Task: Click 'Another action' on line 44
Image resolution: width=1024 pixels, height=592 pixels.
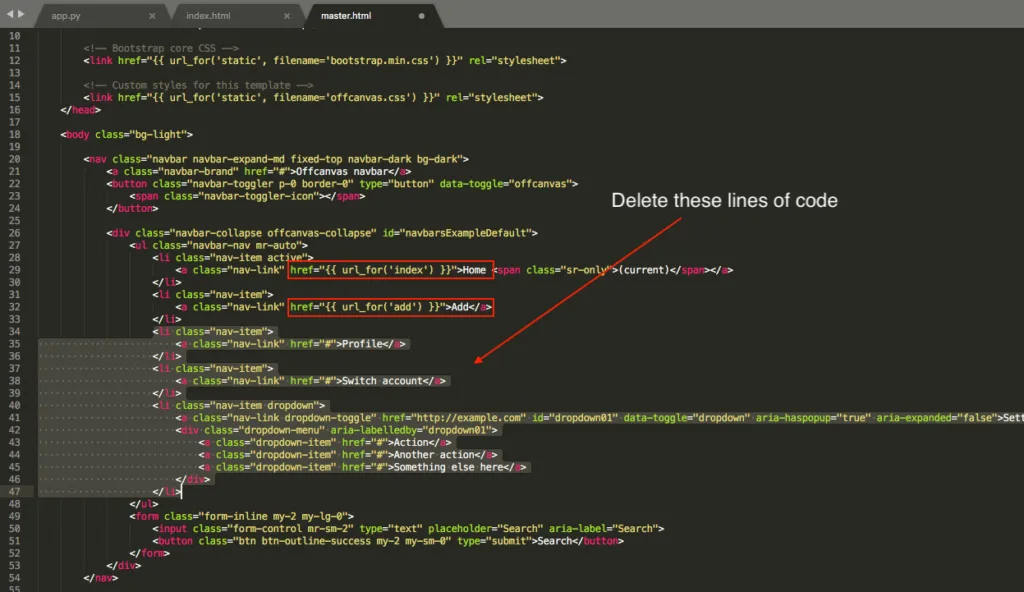Action: (434, 455)
